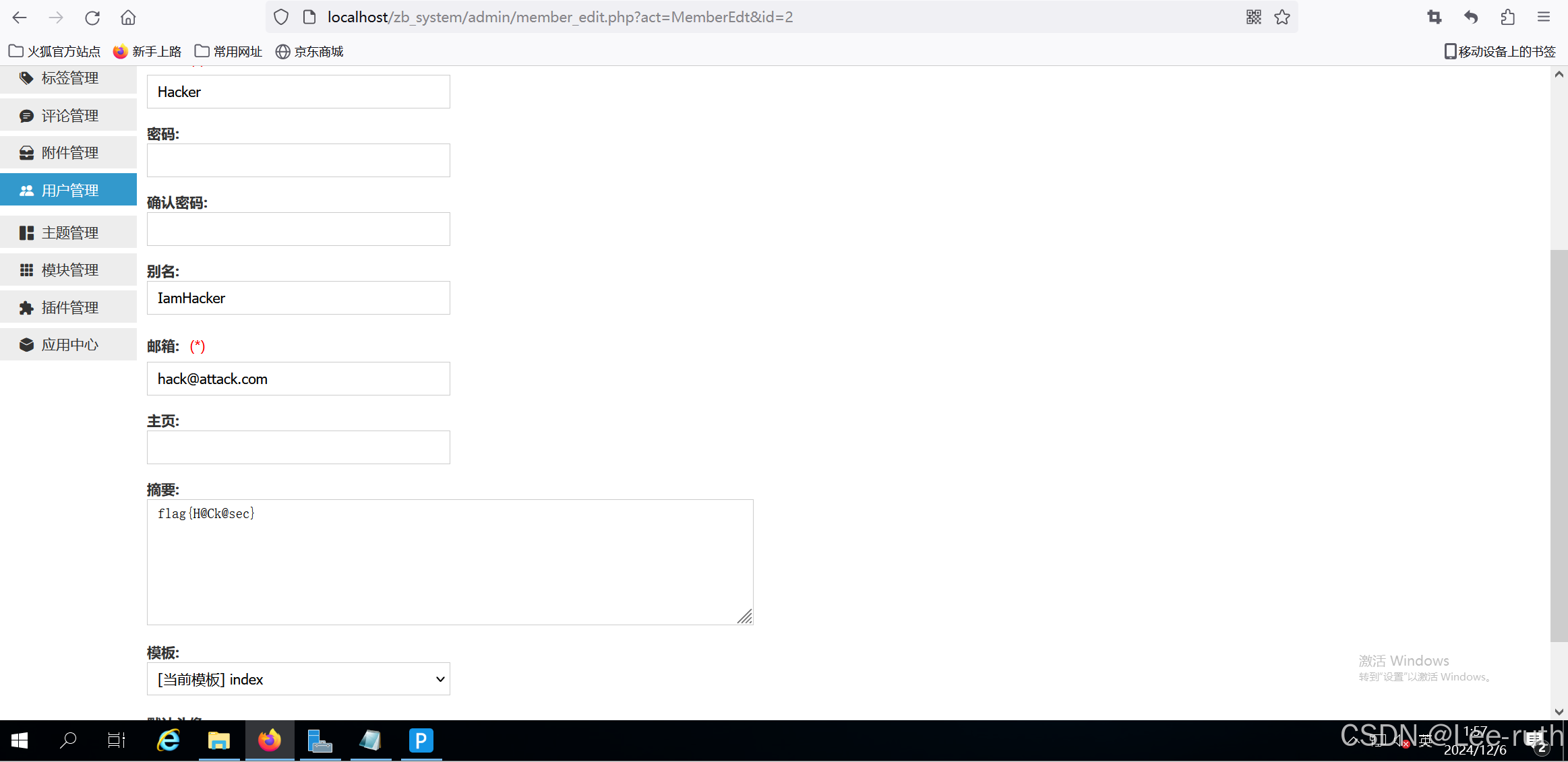Go to browser home page icon
This screenshot has width=1568, height=762.
pyautogui.click(x=128, y=18)
